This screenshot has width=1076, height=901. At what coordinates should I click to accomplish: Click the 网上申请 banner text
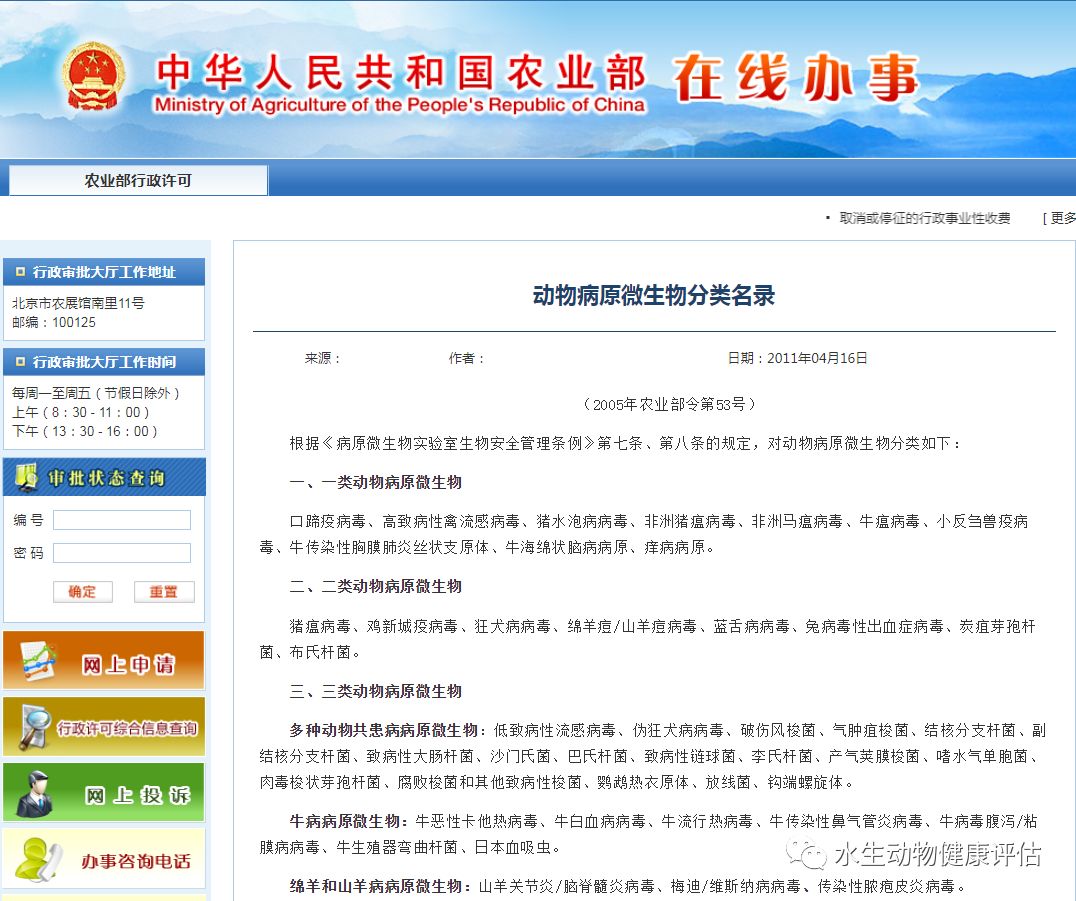128,664
